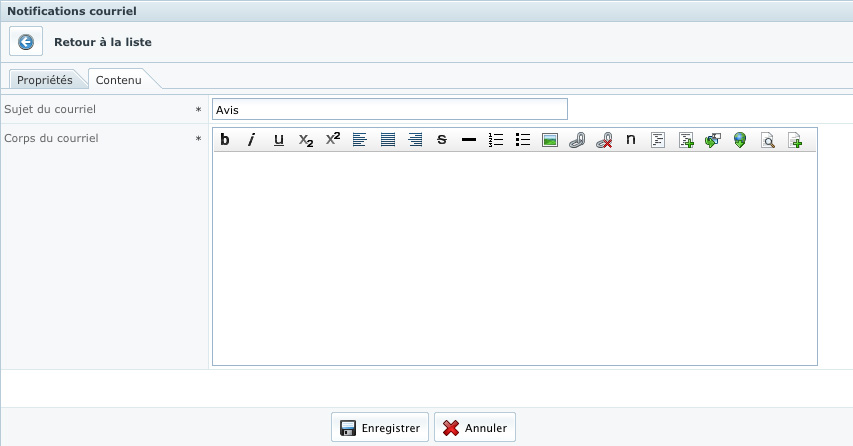Select the Contenu tab
853x446 pixels.
pos(118,80)
